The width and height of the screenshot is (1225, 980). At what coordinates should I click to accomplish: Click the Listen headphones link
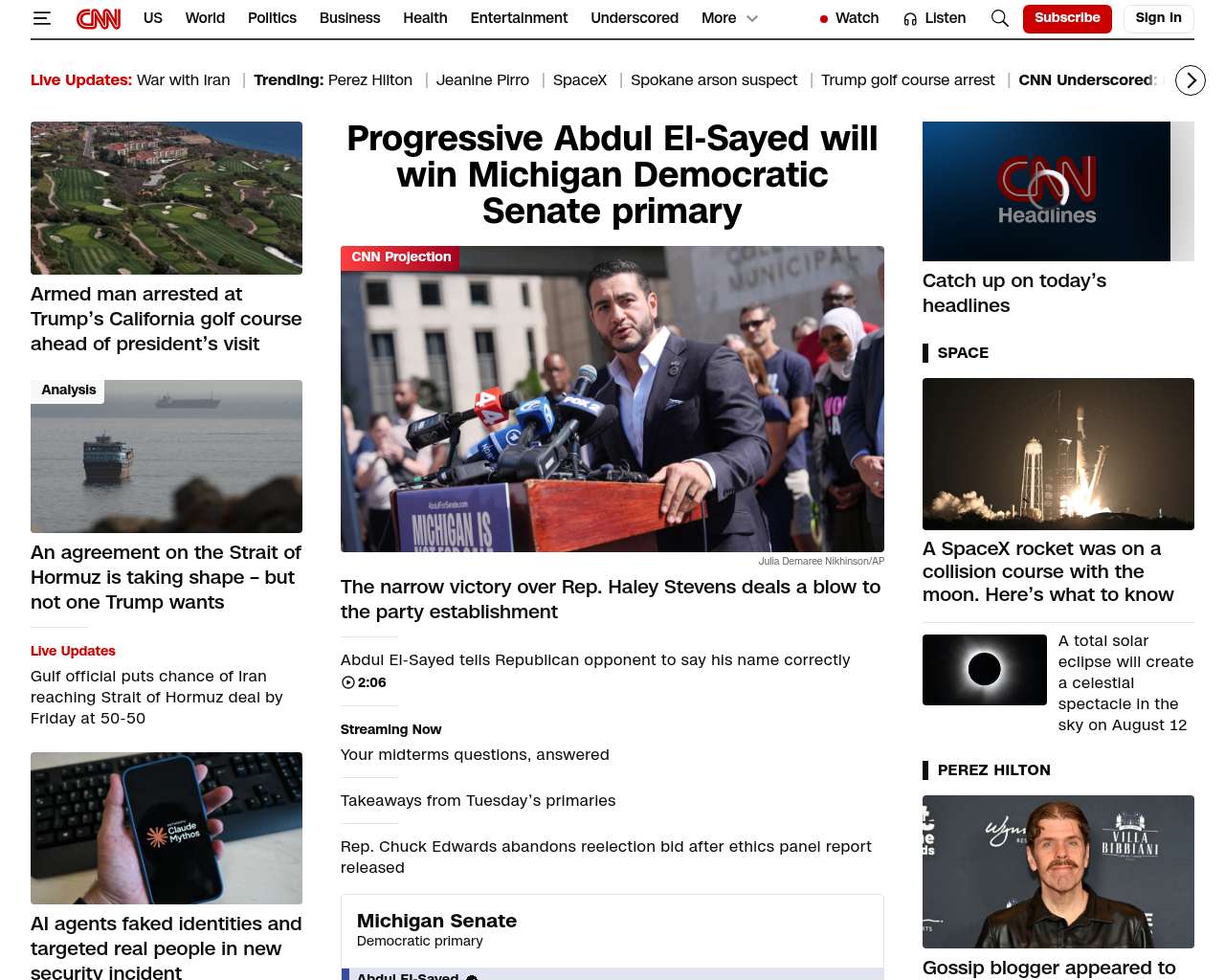pyautogui.click(x=935, y=18)
